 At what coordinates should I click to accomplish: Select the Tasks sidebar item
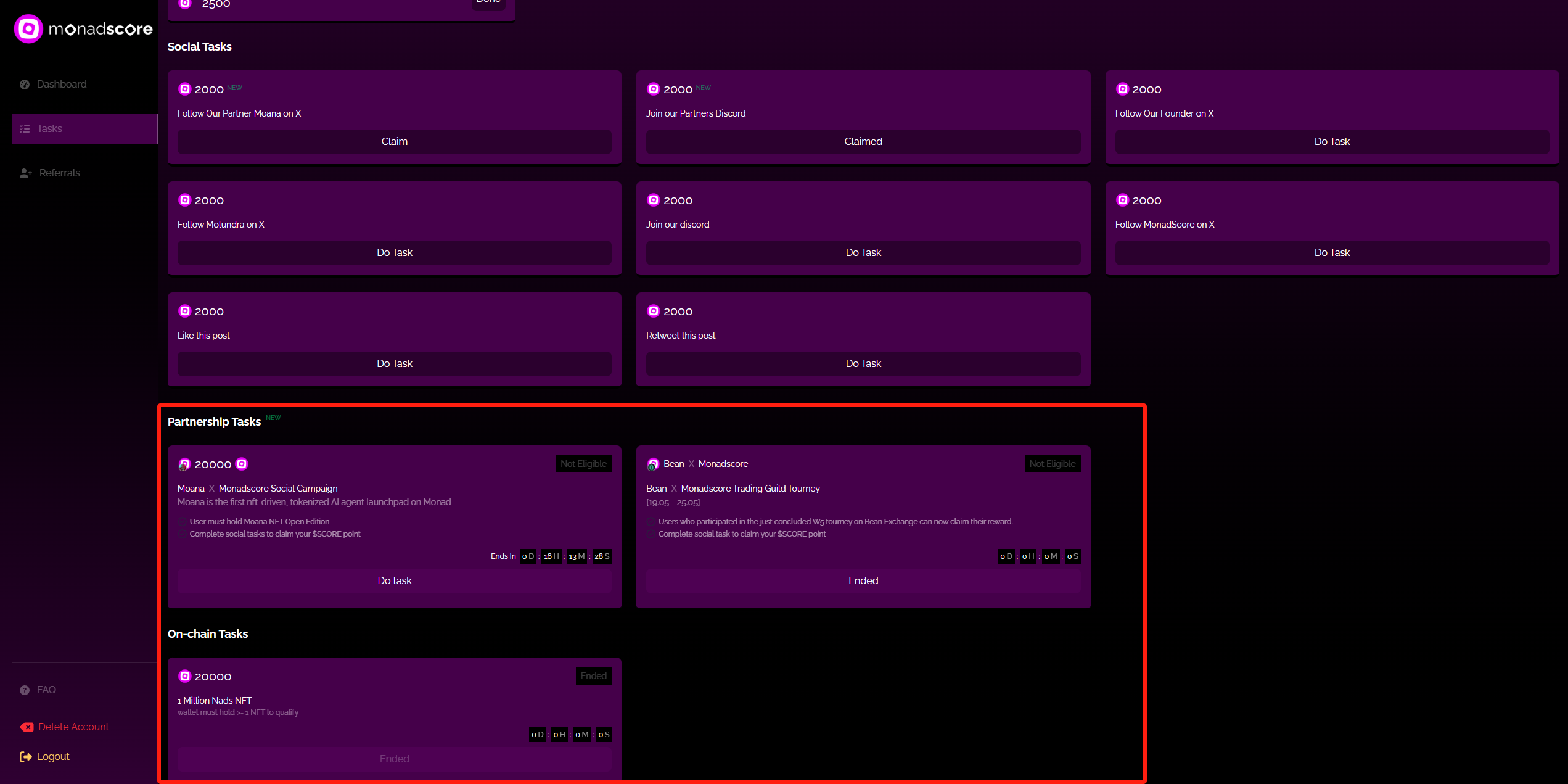click(x=85, y=129)
